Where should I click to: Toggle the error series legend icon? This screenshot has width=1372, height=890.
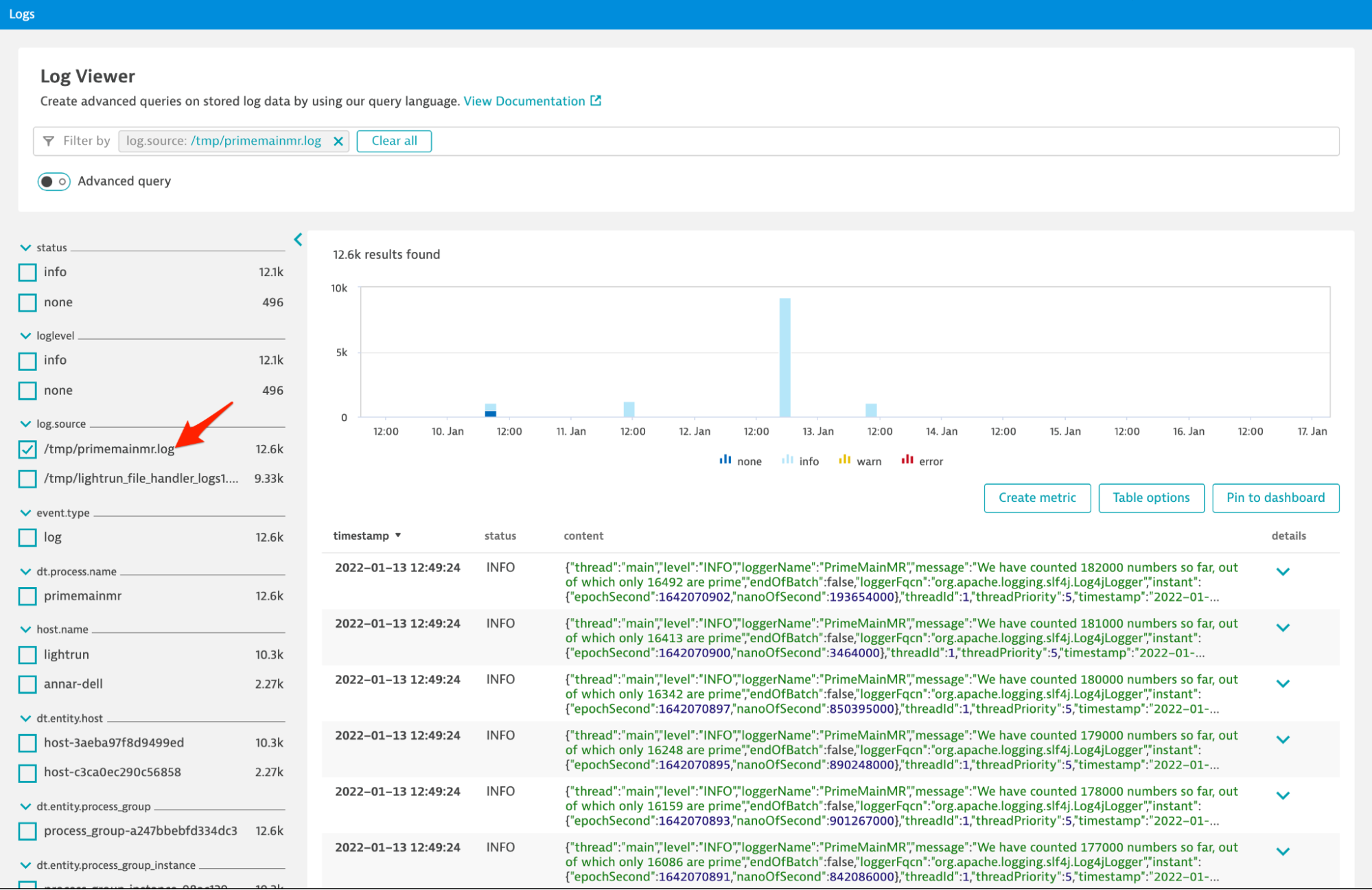[907, 460]
